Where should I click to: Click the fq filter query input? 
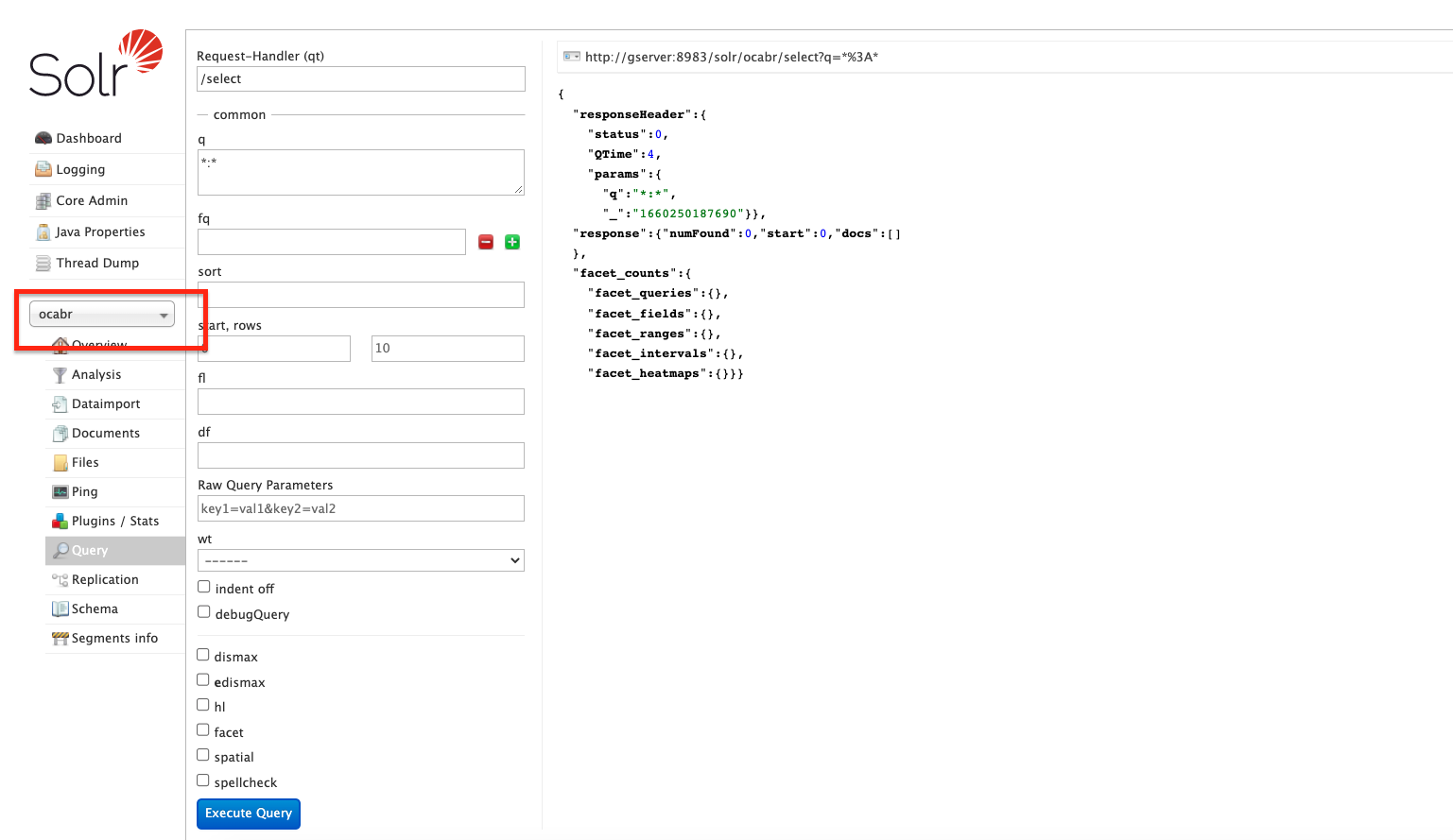332,242
